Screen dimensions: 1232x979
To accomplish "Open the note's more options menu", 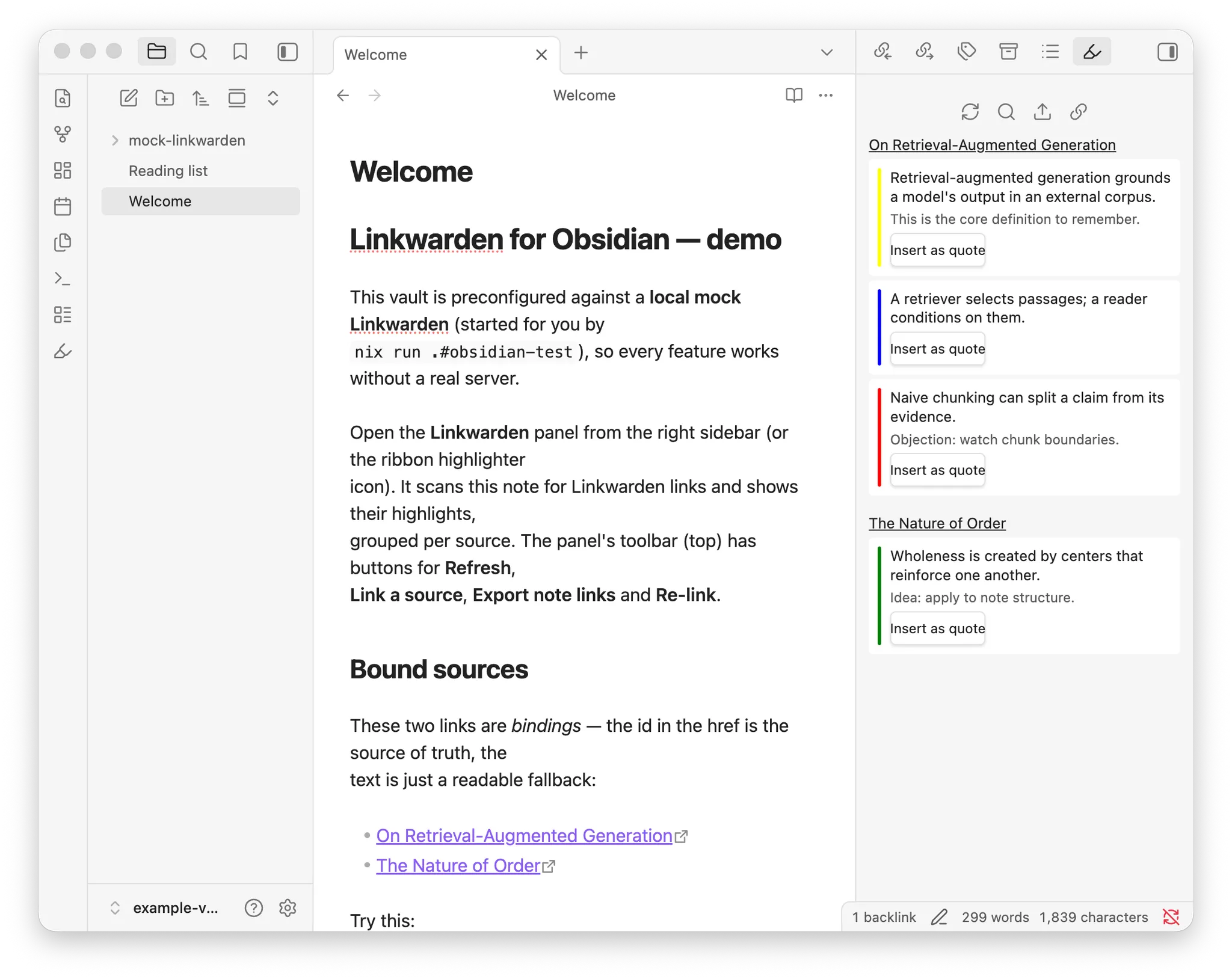I will (826, 96).
